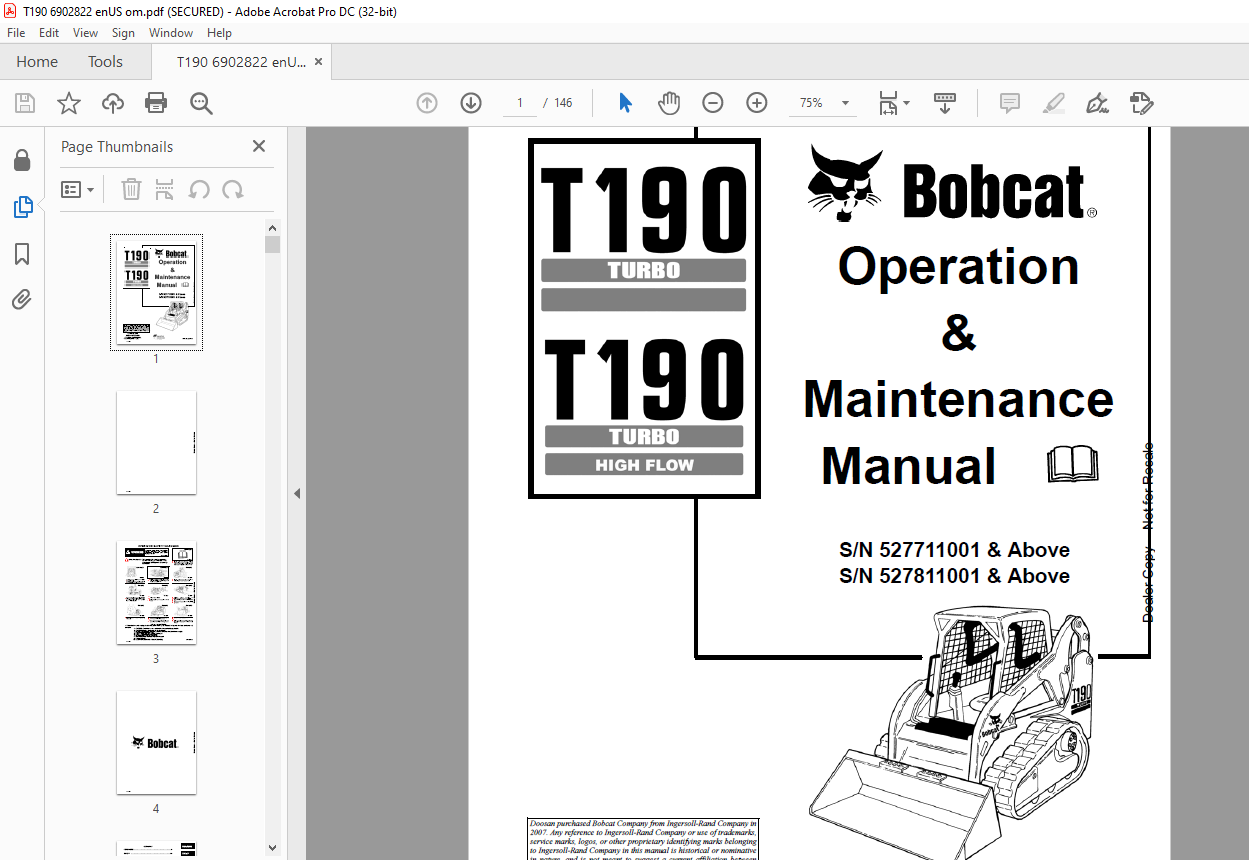Open the Edit menu
Image resolution: width=1249 pixels, height=860 pixels.
click(49, 33)
